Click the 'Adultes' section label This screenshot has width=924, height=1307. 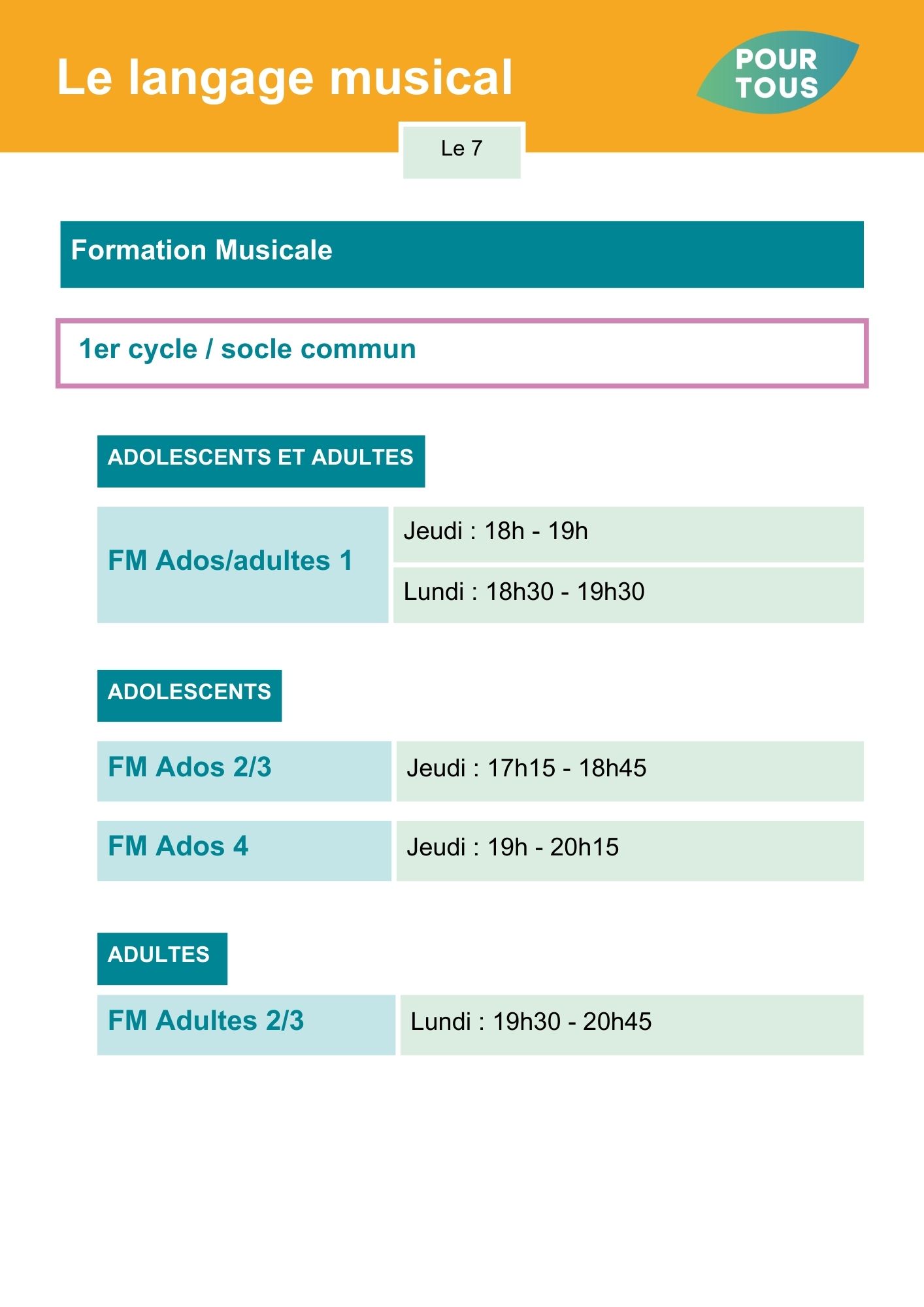point(162,959)
